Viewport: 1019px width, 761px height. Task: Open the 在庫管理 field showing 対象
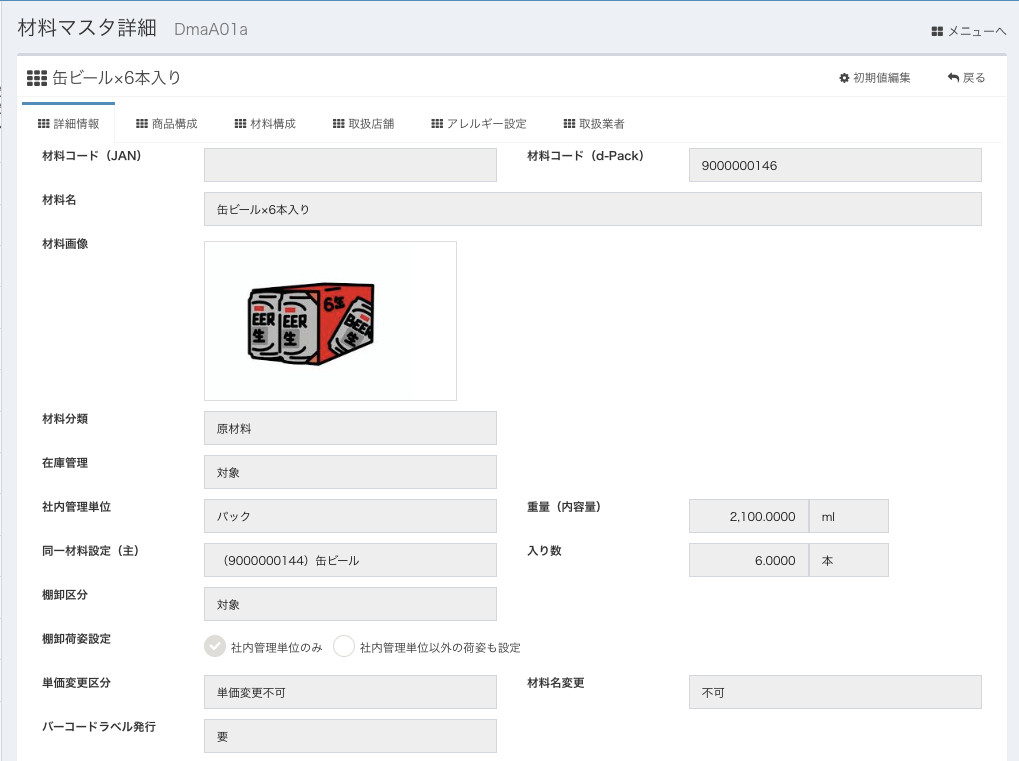click(349, 472)
